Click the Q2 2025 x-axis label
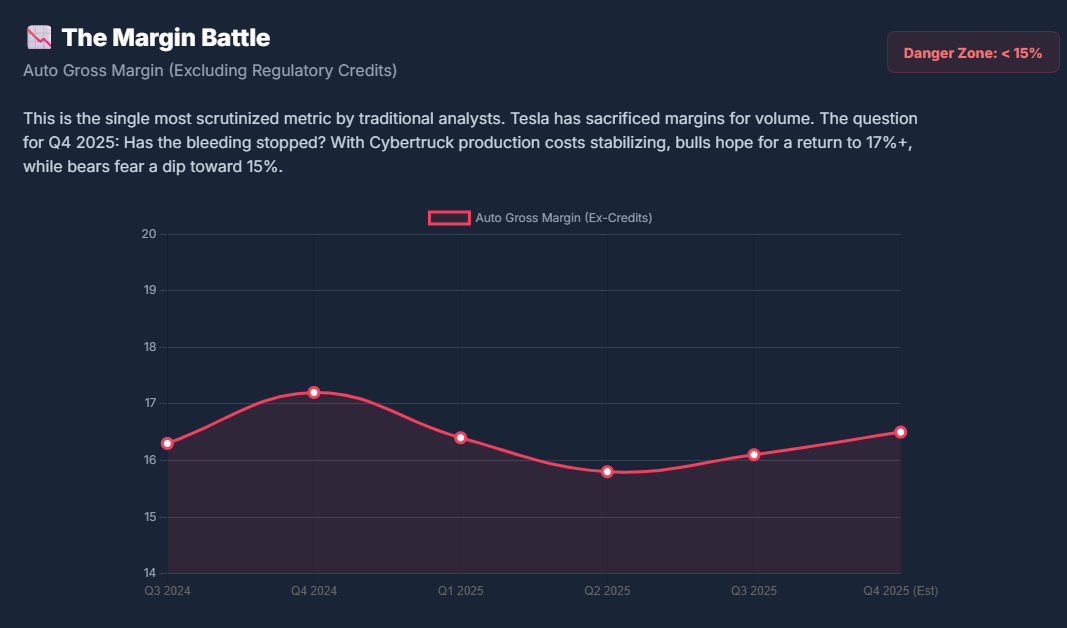 pyautogui.click(x=607, y=591)
